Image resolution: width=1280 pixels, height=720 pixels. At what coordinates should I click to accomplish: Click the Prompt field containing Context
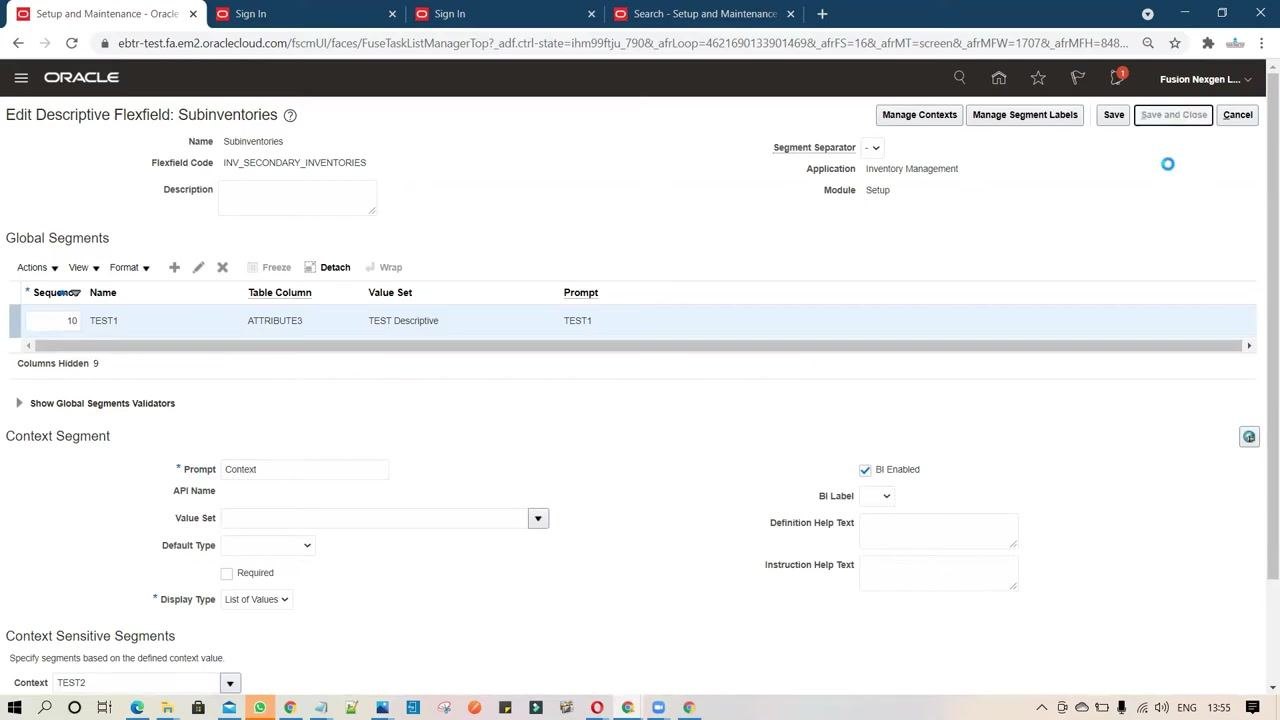click(x=304, y=470)
